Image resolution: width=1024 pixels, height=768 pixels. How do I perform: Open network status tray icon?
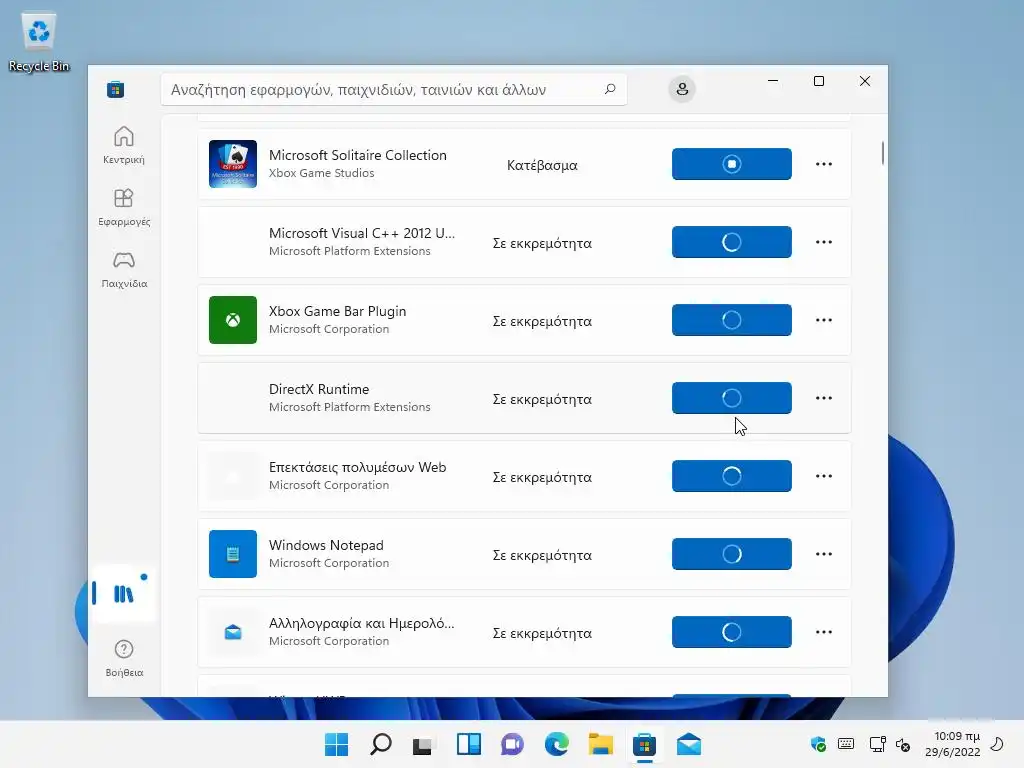tap(877, 744)
